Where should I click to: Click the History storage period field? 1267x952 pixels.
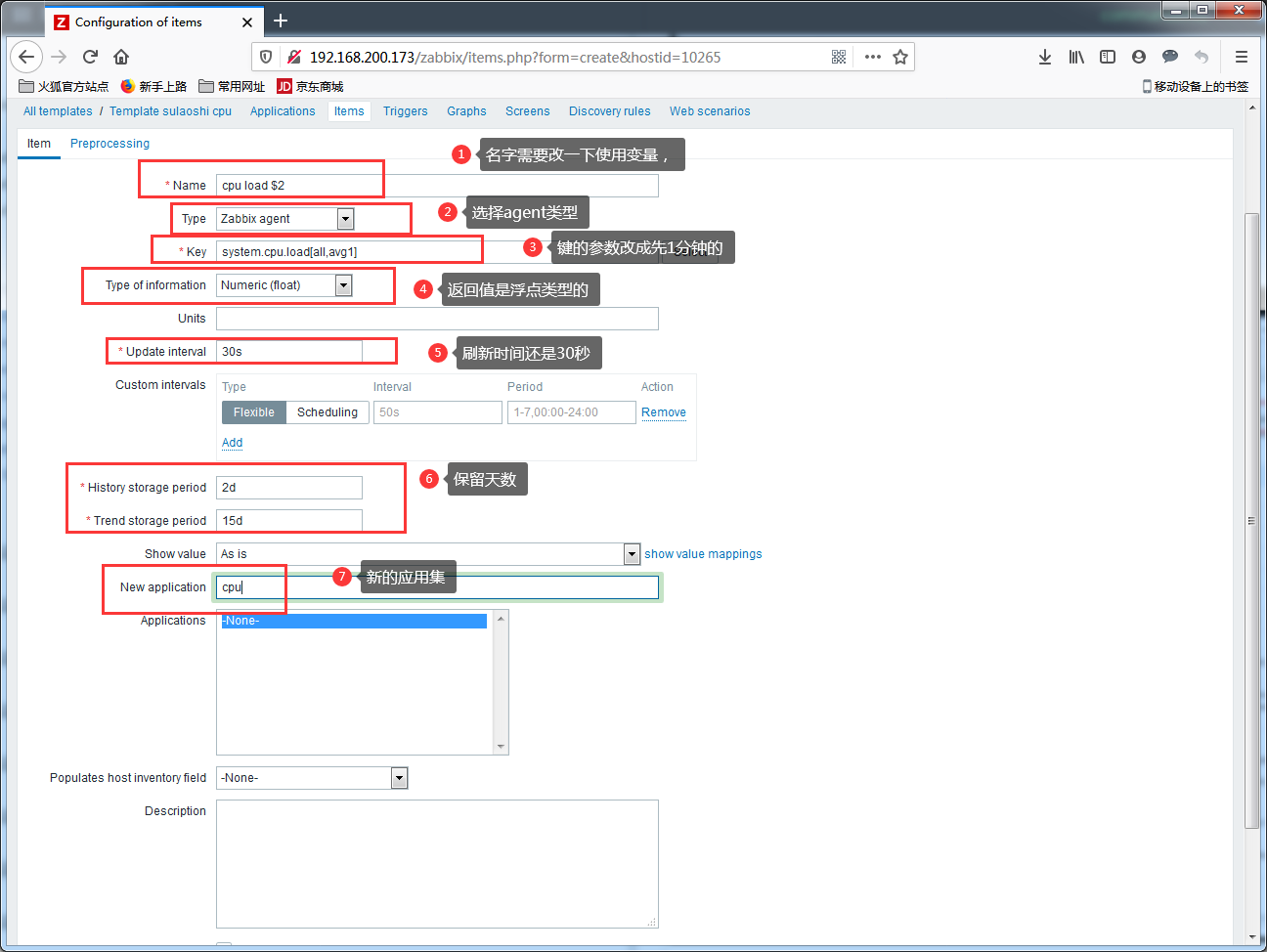pos(289,488)
